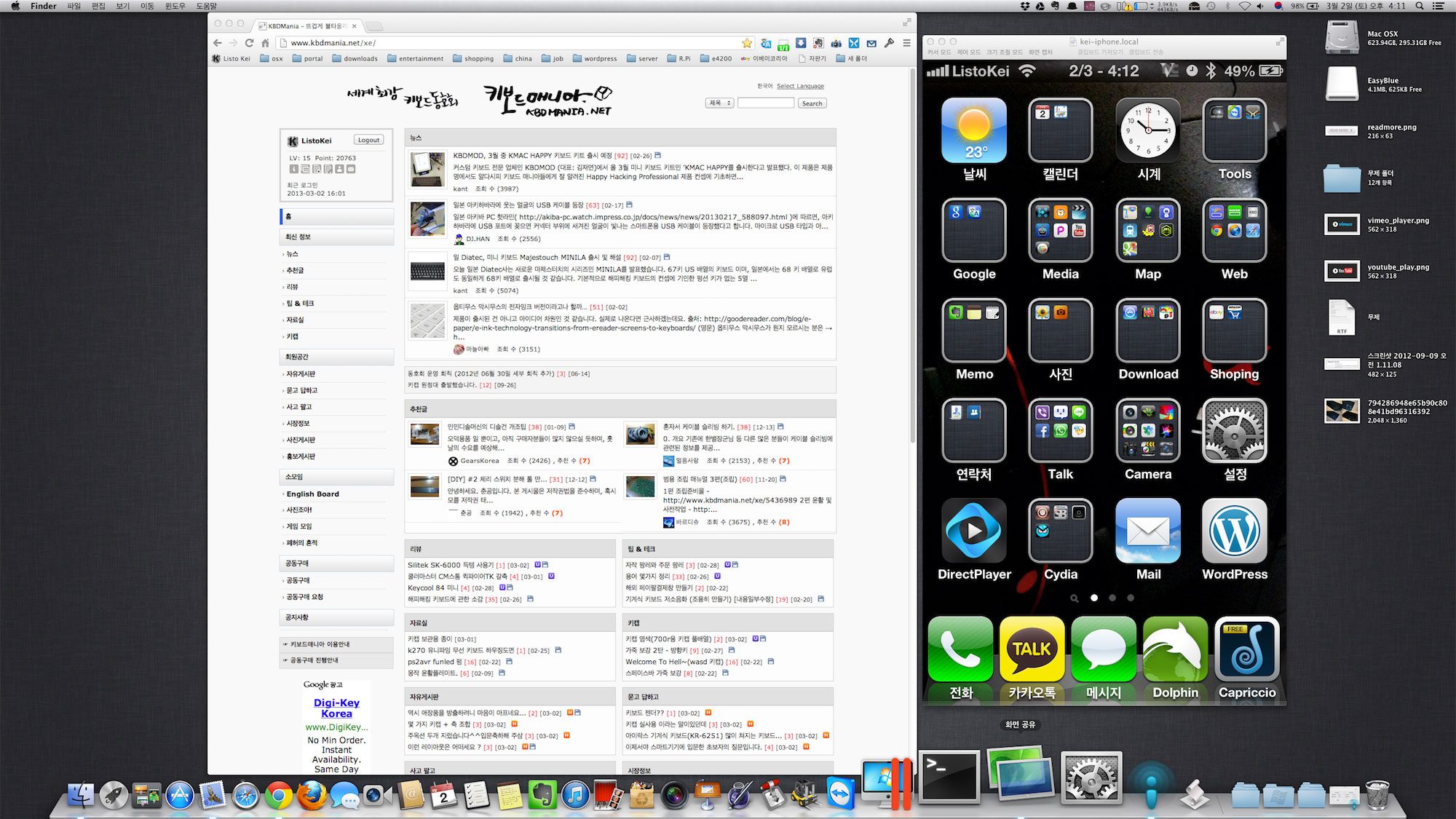This screenshot has height=819, width=1456.
Task: Click the Google Translate extension icon in Chrome
Action: pyautogui.click(x=766, y=43)
